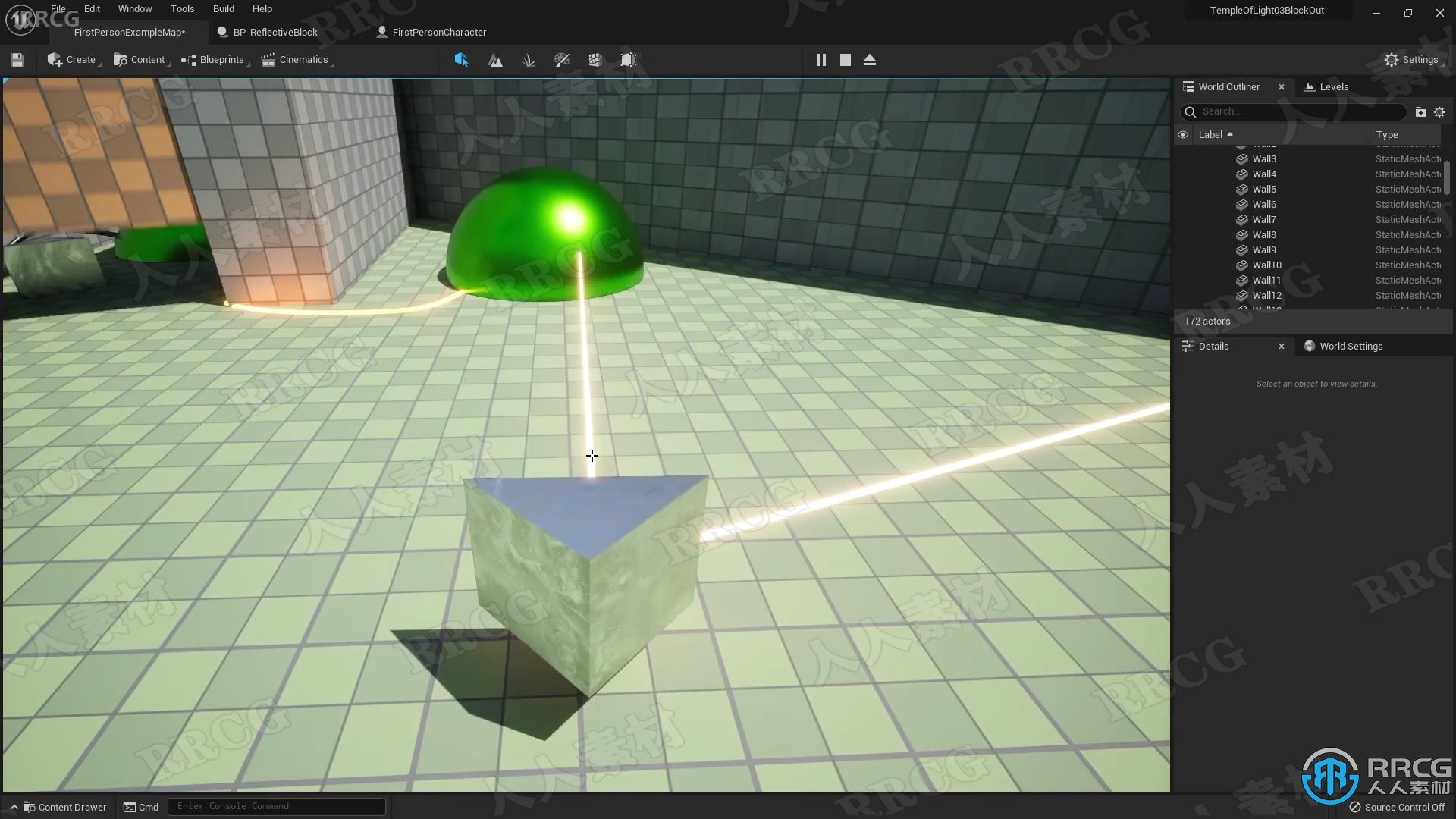The width and height of the screenshot is (1456, 819).
Task: Click the Wall12 static mesh icon
Action: pos(1242,296)
